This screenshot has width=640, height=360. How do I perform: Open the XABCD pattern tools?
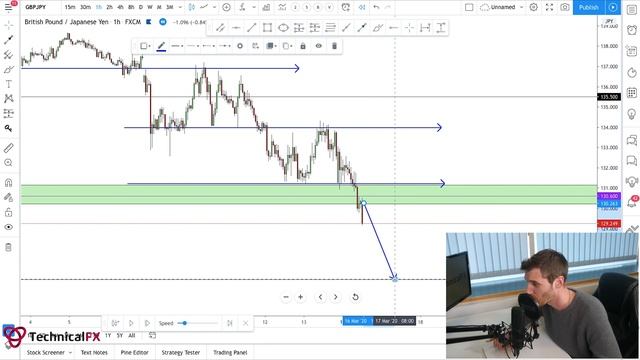point(8,98)
